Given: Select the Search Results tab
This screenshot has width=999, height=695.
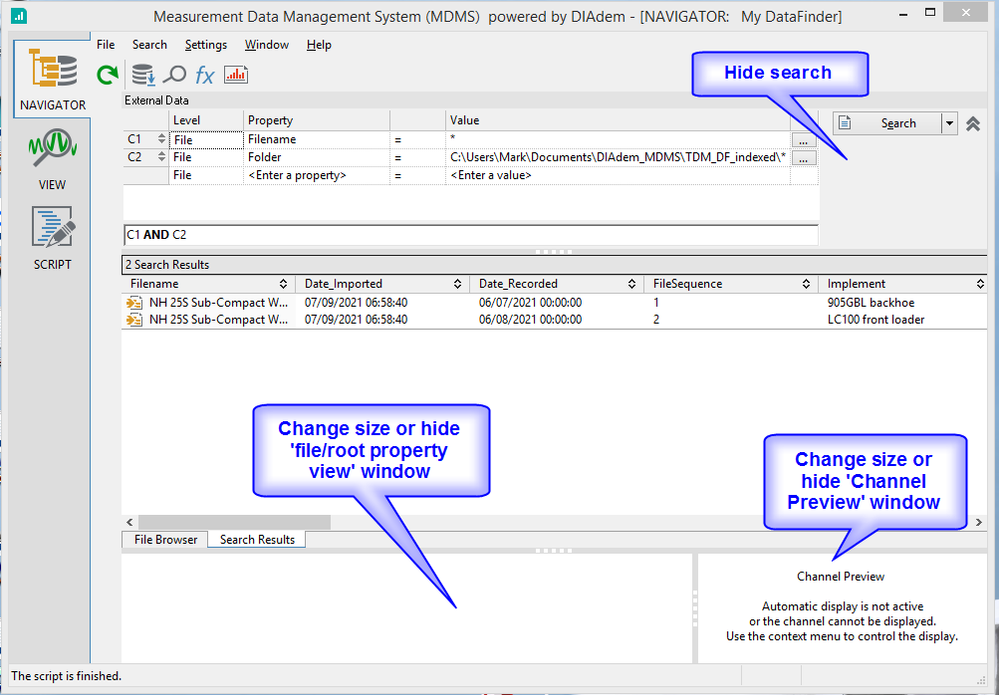Looking at the screenshot, I should 257,540.
